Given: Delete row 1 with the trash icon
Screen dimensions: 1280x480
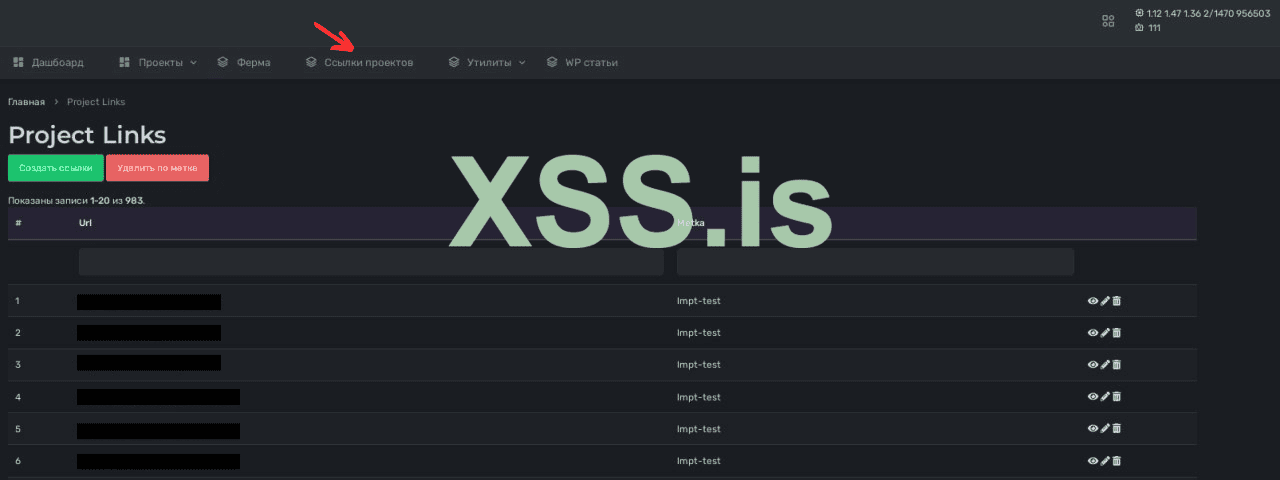Looking at the screenshot, I should click(x=1117, y=301).
